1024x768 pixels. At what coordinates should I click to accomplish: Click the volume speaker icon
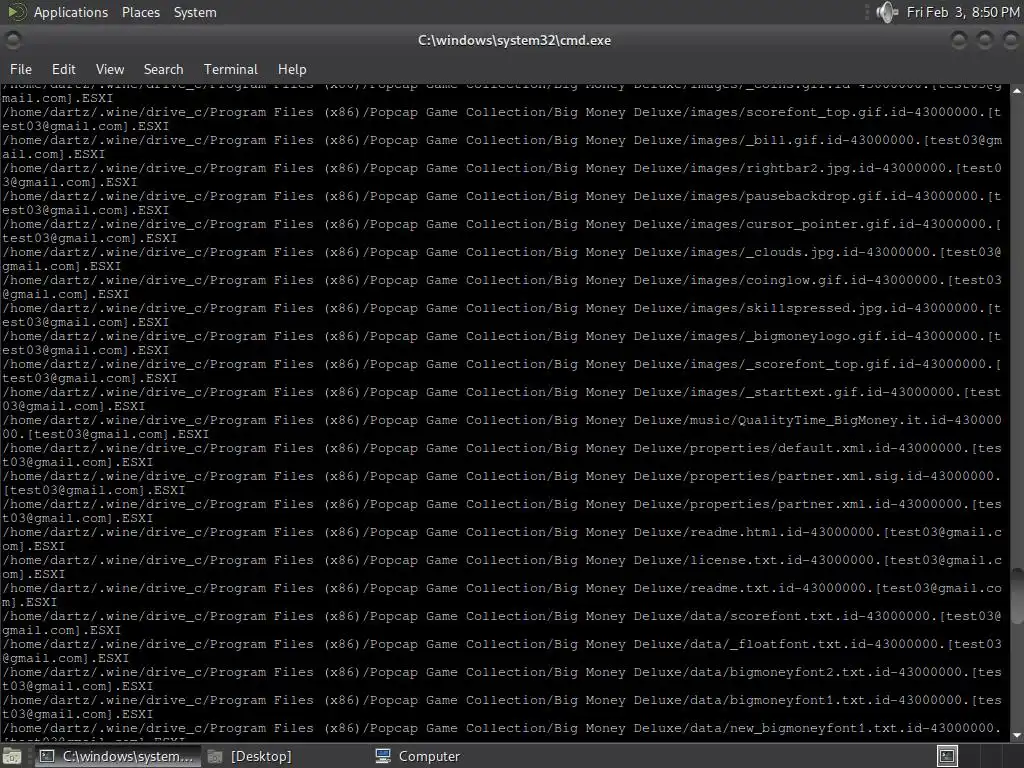click(887, 12)
